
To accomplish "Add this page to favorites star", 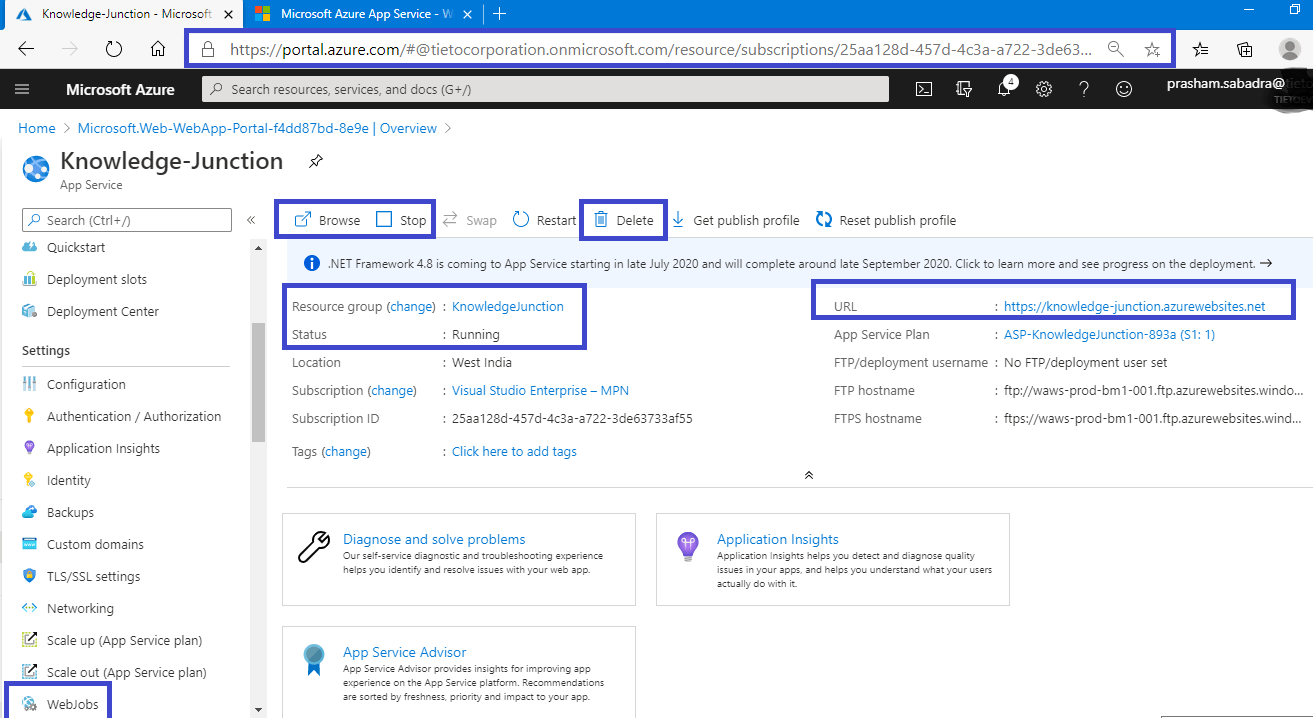I will [1152, 49].
